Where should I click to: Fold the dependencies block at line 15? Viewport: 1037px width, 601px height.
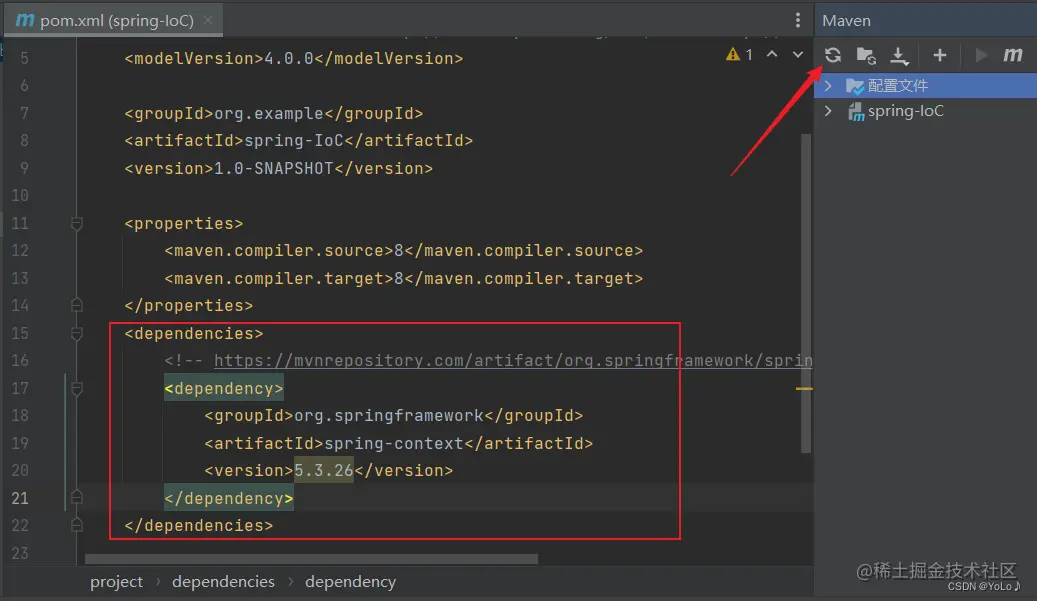click(x=77, y=333)
